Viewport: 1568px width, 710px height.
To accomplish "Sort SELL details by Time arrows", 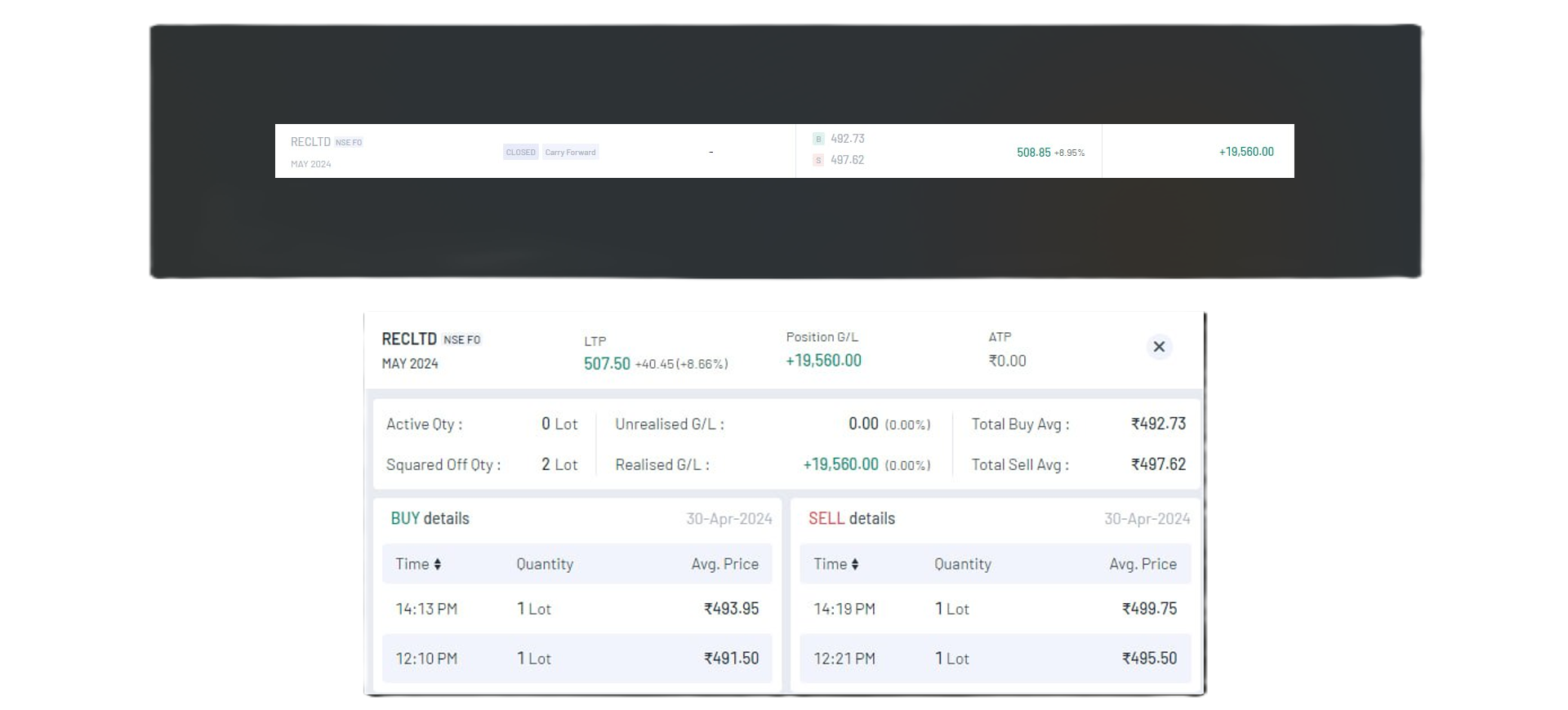I will pyautogui.click(x=855, y=564).
